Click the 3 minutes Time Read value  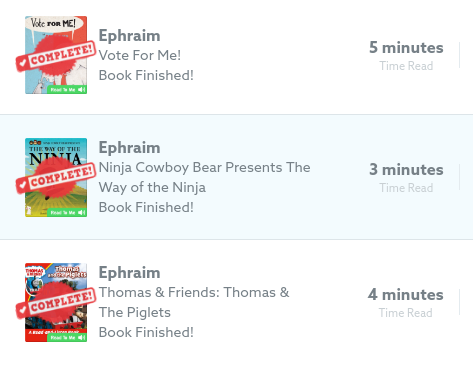[x=406, y=170]
